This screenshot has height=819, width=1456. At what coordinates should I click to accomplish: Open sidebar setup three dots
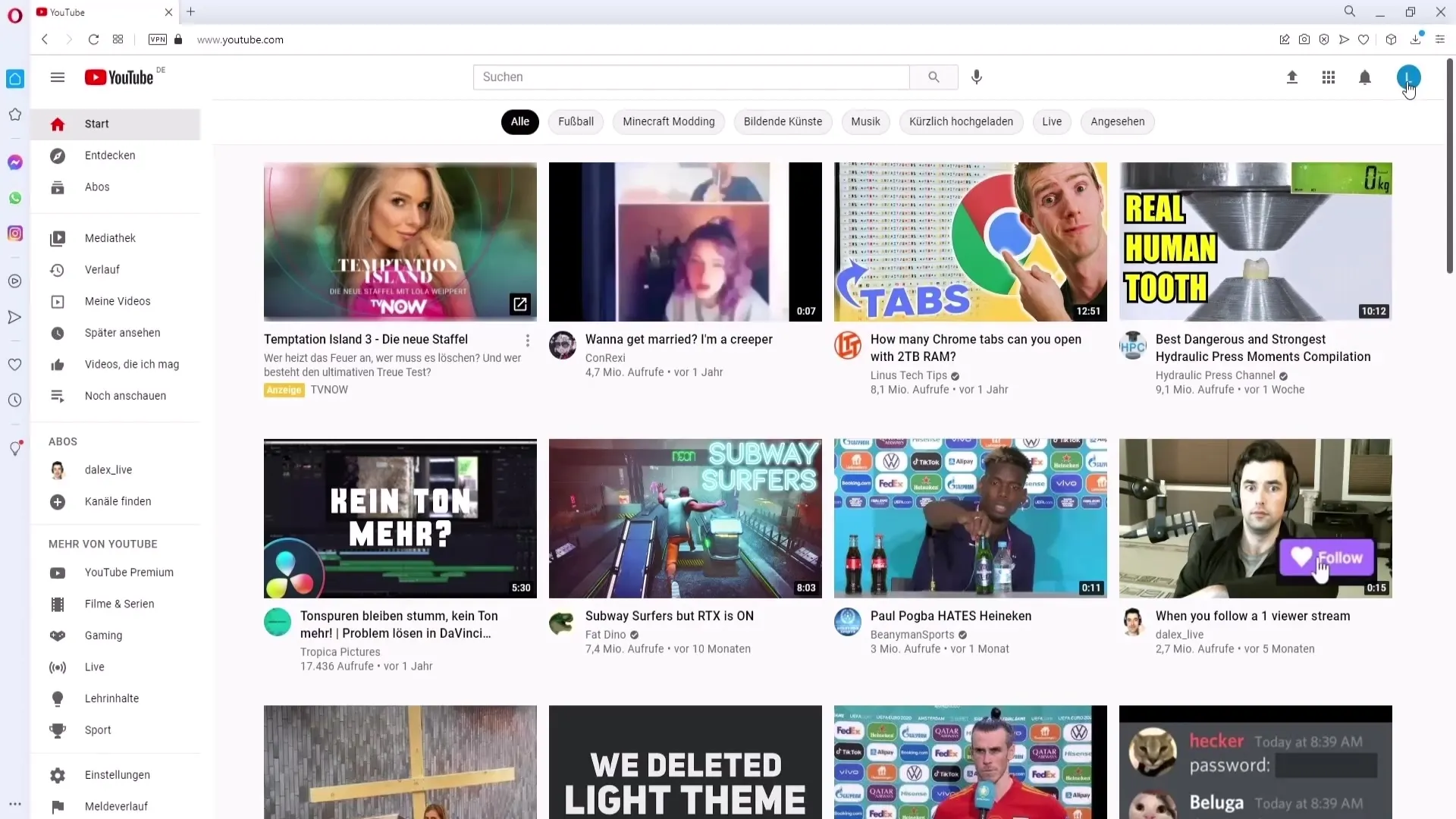[15, 804]
